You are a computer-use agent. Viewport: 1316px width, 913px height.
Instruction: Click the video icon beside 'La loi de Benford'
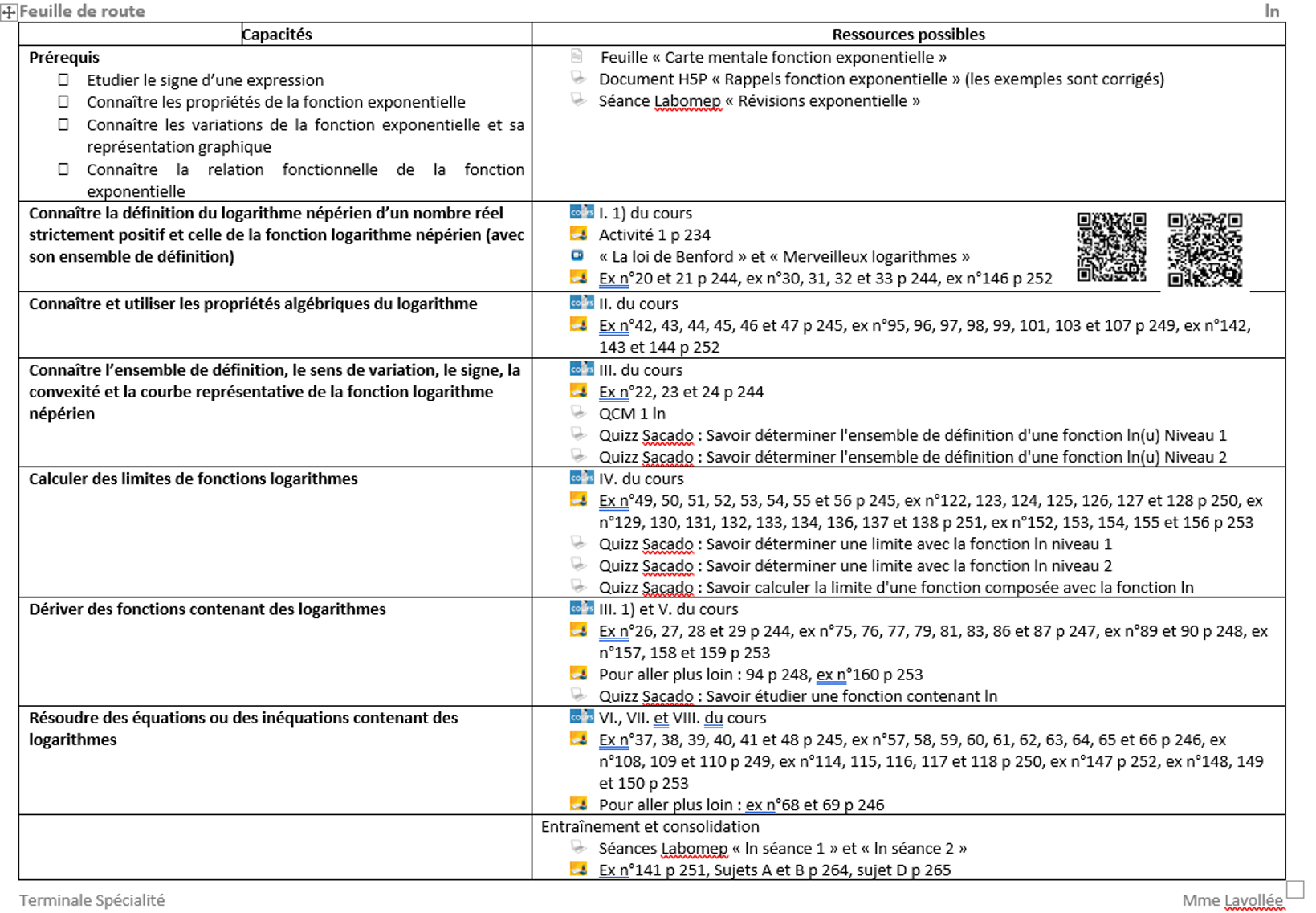coord(577,255)
